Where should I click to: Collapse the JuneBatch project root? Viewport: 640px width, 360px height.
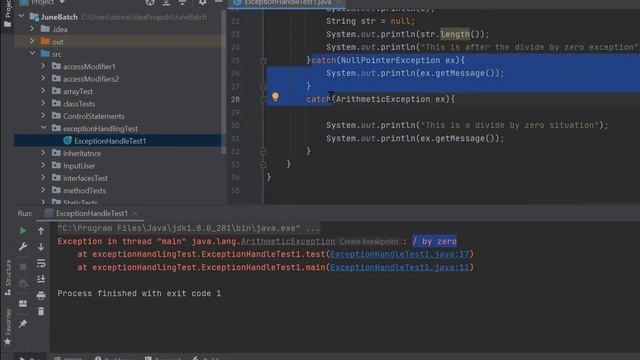coord(22,16)
